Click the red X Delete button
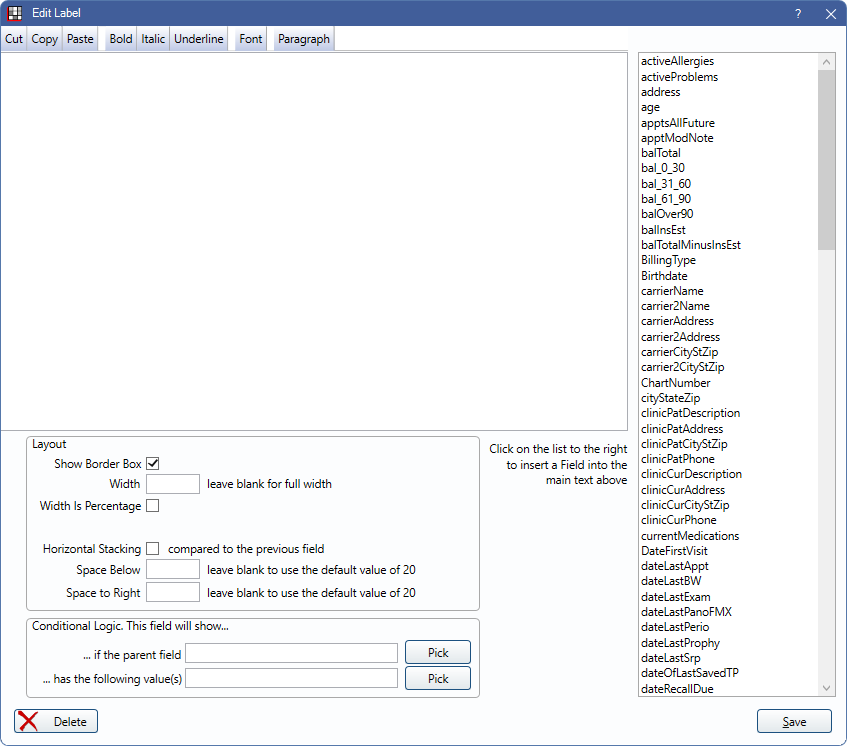 coord(56,721)
